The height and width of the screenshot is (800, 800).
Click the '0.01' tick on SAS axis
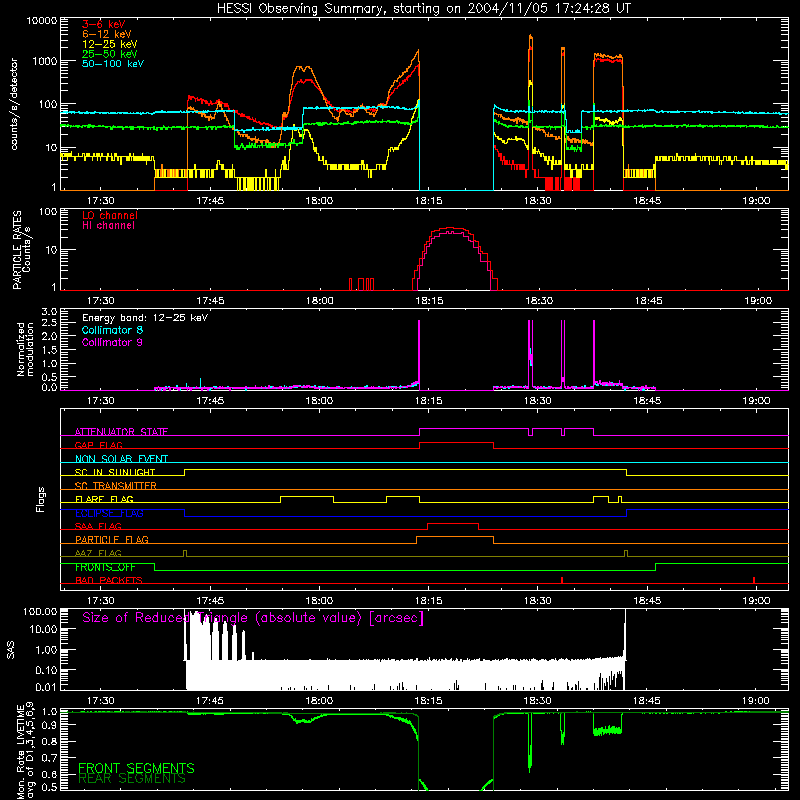46,687
